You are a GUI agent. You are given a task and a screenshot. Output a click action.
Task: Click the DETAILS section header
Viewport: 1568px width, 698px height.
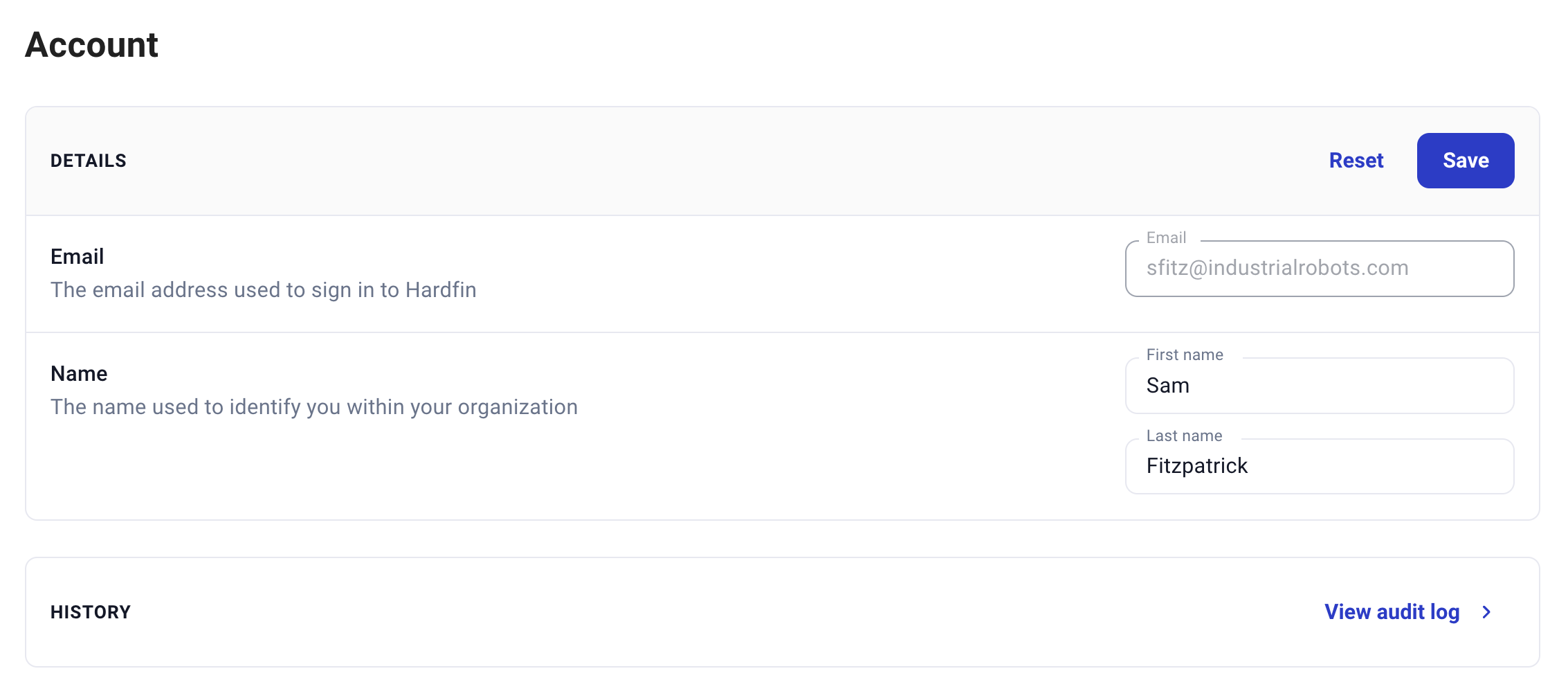[x=89, y=161]
